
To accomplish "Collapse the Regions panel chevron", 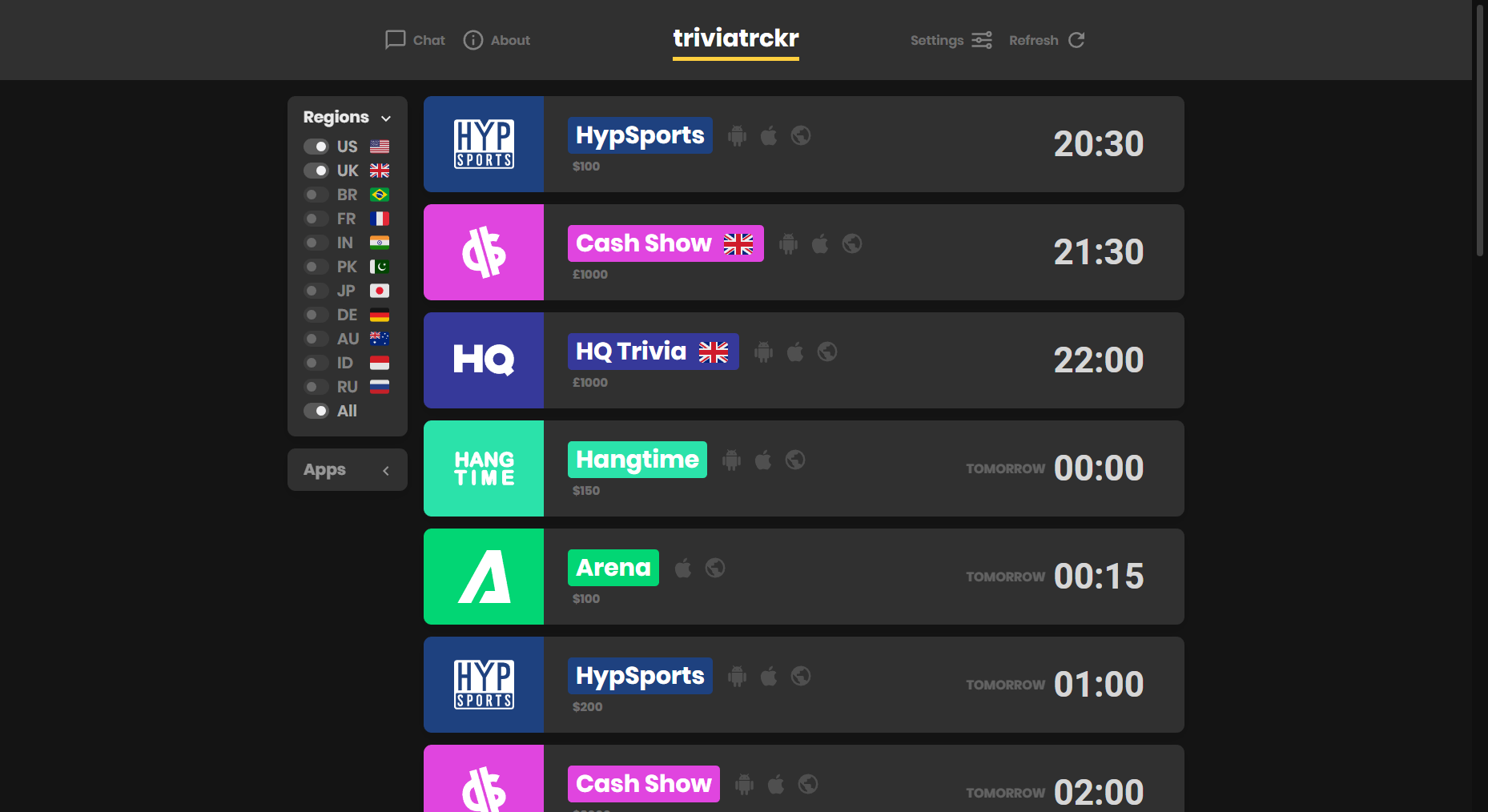I will 387,117.
